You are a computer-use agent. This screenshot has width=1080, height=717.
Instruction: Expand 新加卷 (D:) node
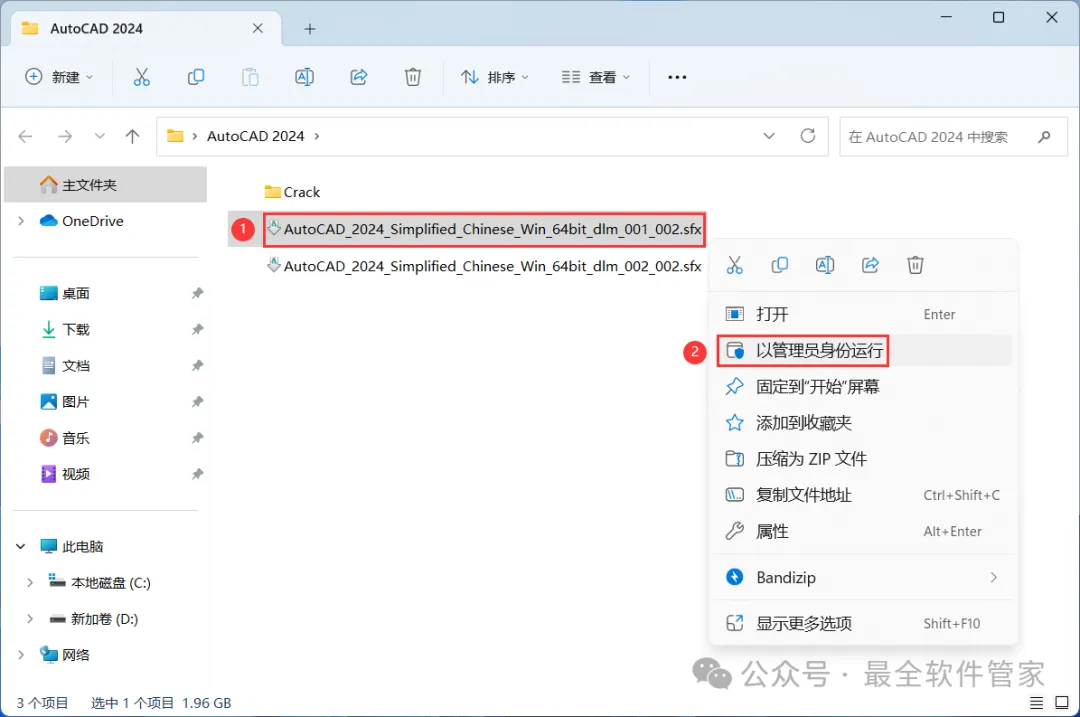30,619
